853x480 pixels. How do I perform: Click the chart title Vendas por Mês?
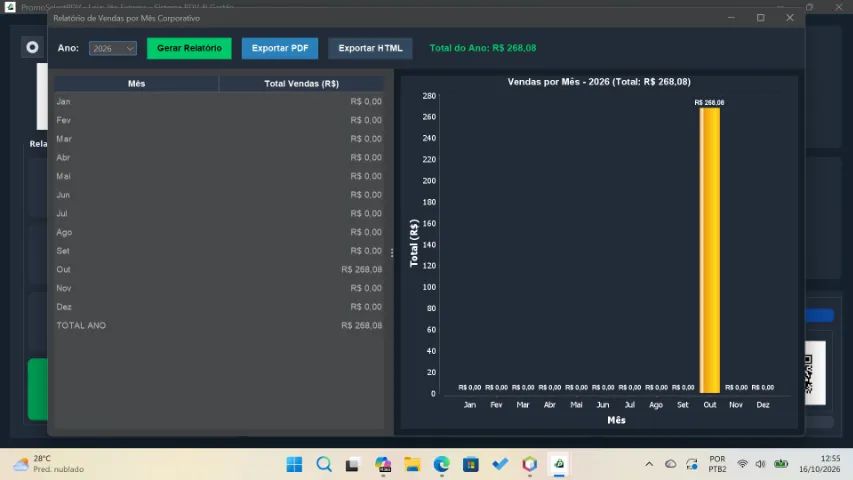599,82
